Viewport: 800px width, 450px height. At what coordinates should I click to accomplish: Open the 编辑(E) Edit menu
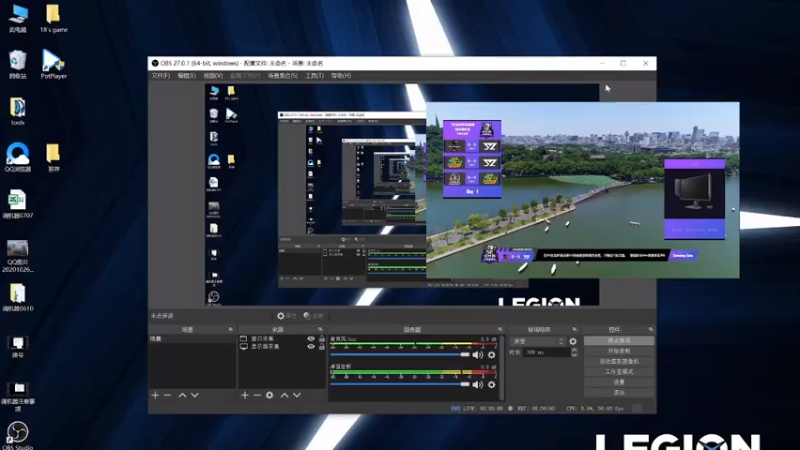(x=186, y=76)
